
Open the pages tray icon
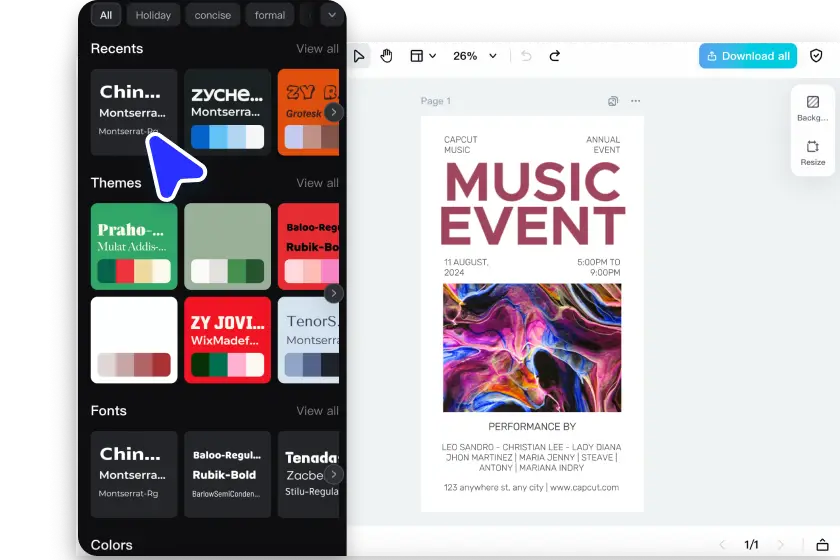(x=822, y=545)
